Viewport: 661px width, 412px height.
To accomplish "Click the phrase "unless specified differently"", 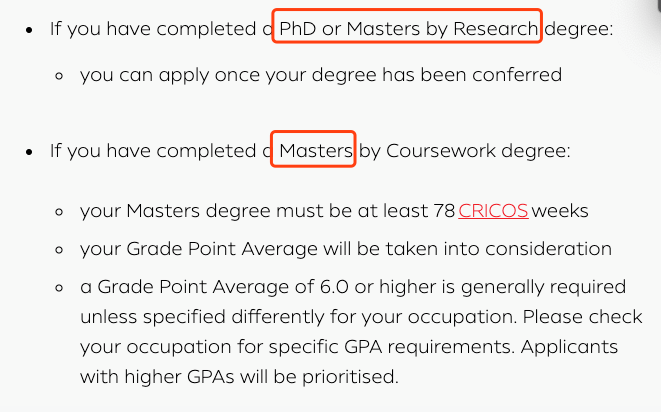I will click(187, 317).
